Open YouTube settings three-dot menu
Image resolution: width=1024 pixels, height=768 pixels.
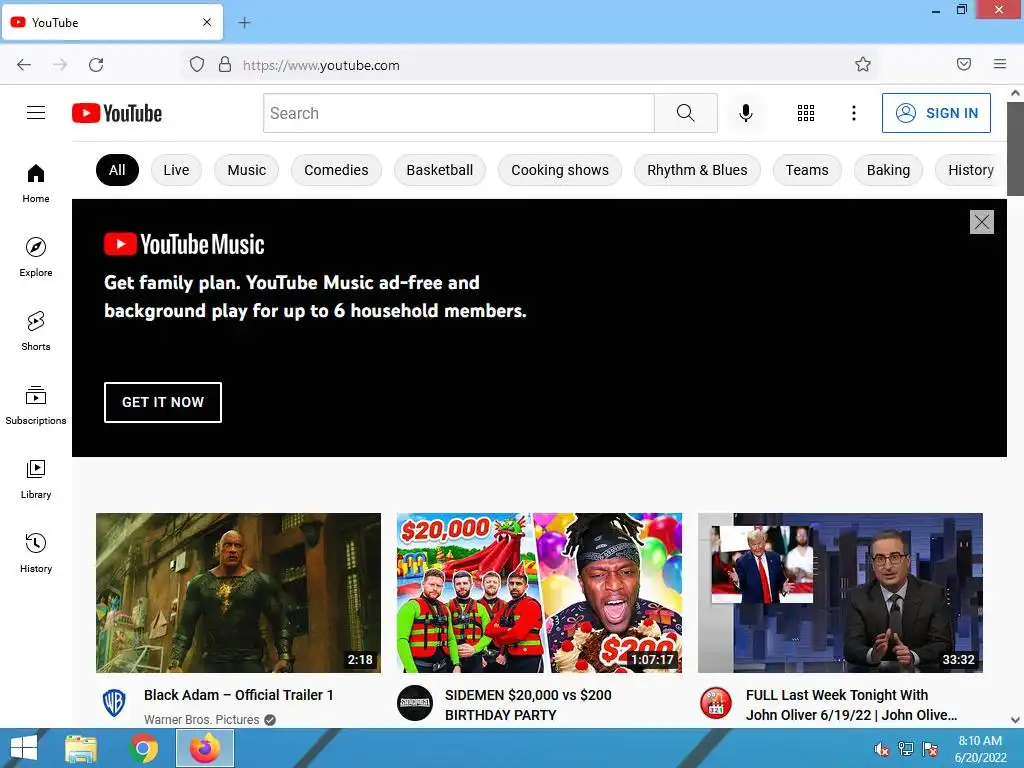click(854, 113)
